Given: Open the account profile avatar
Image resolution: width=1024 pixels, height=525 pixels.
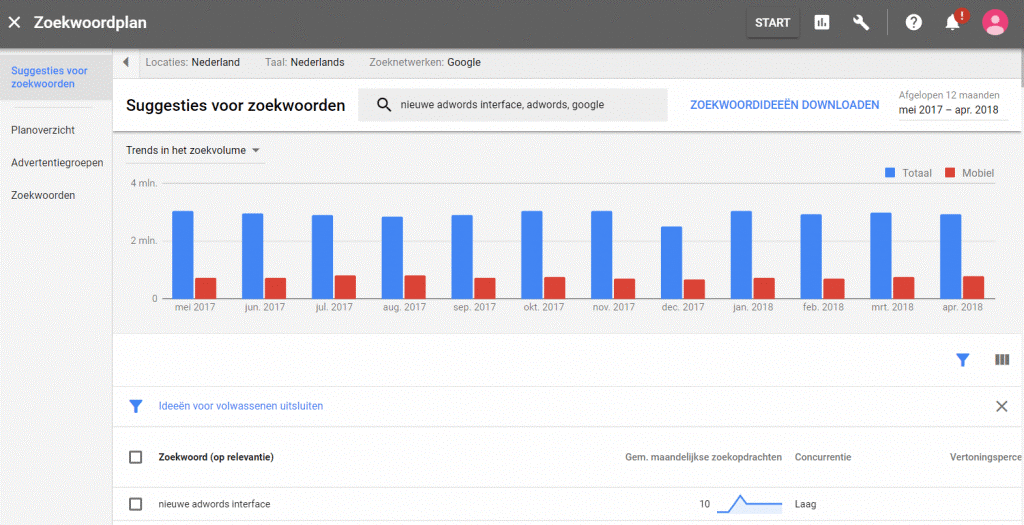Looking at the screenshot, I should tap(995, 22).
